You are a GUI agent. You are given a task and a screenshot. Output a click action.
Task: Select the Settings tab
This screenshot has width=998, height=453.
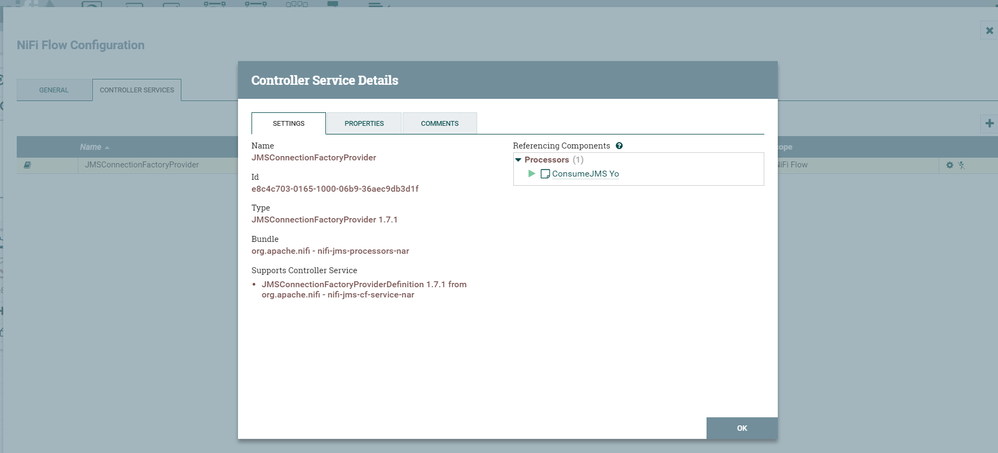[288, 123]
